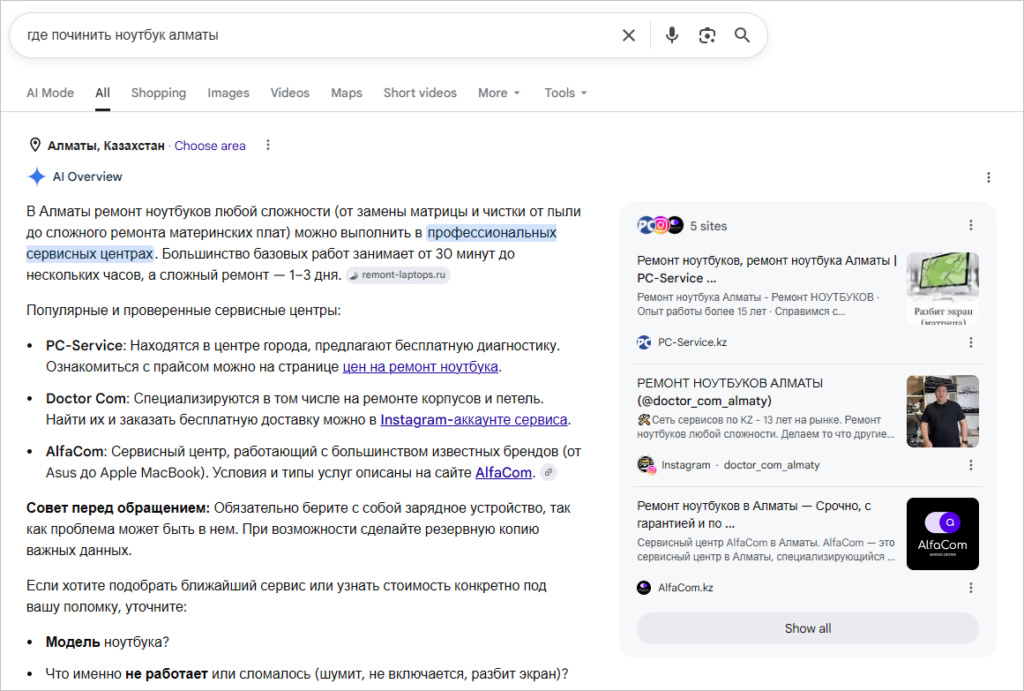Click the doctor_com_almaty source name
1024x691 pixels.
[771, 465]
